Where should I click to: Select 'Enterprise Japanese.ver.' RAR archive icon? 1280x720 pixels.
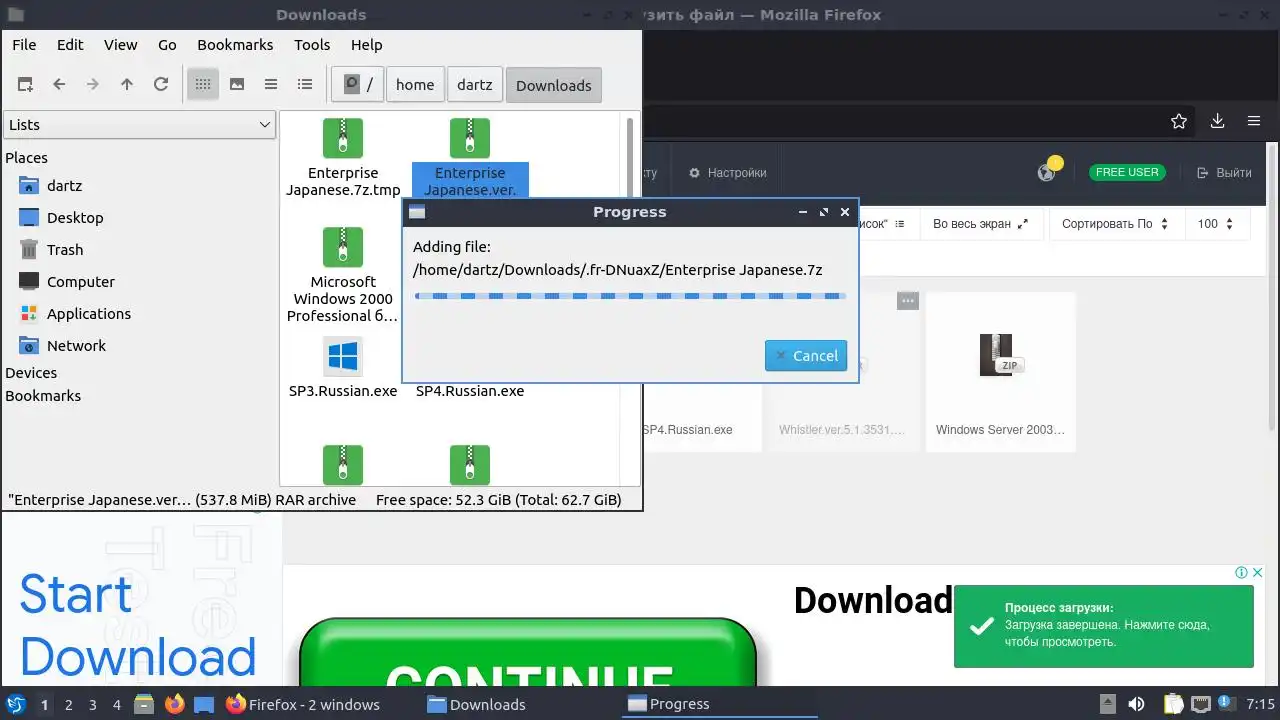pyautogui.click(x=470, y=138)
